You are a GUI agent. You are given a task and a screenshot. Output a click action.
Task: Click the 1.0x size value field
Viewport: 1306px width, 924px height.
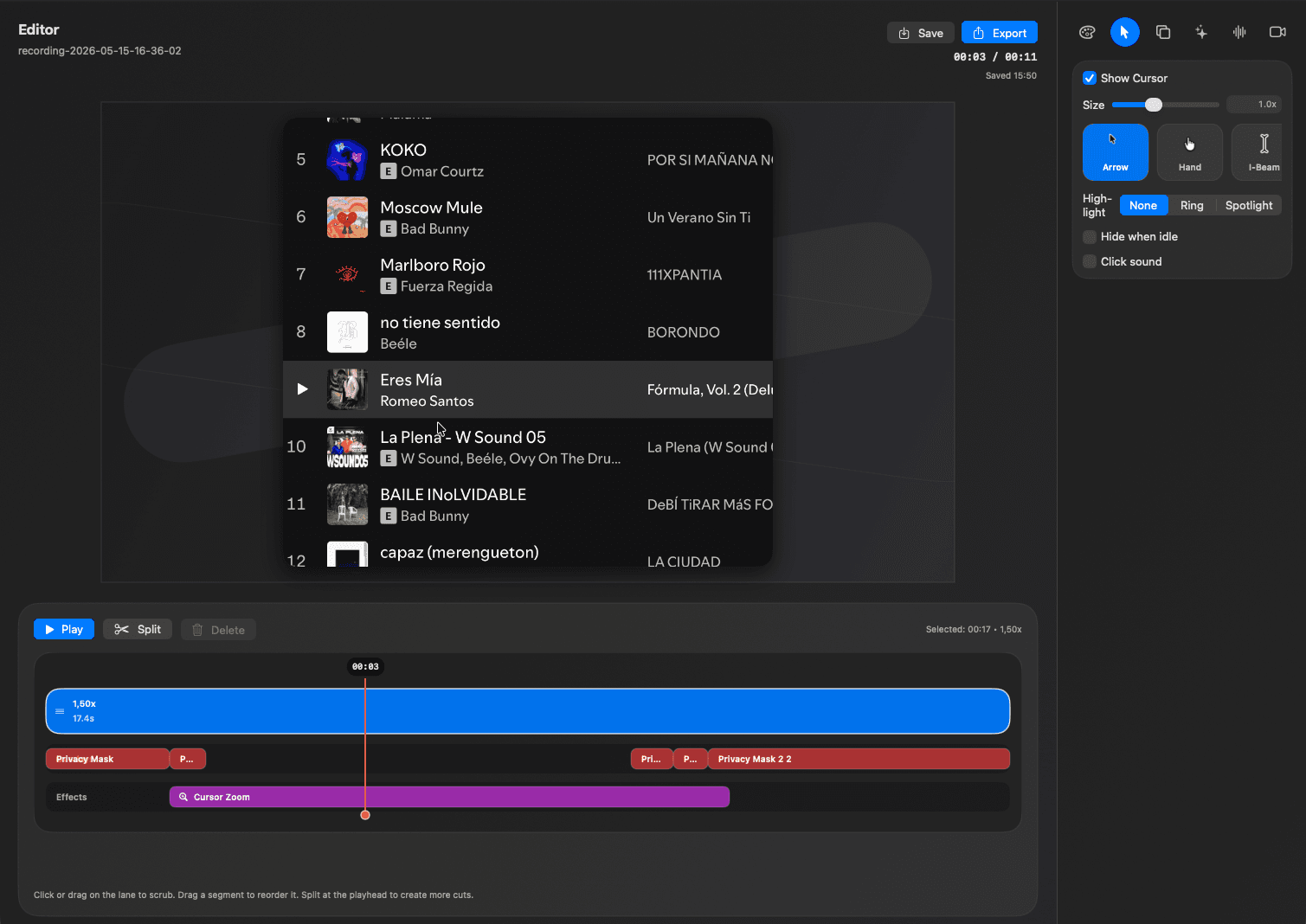click(x=1254, y=104)
